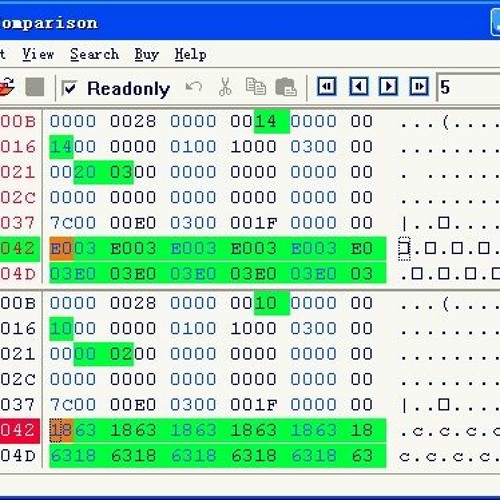
Task: Open the Buy menu
Action: [x=147, y=54]
